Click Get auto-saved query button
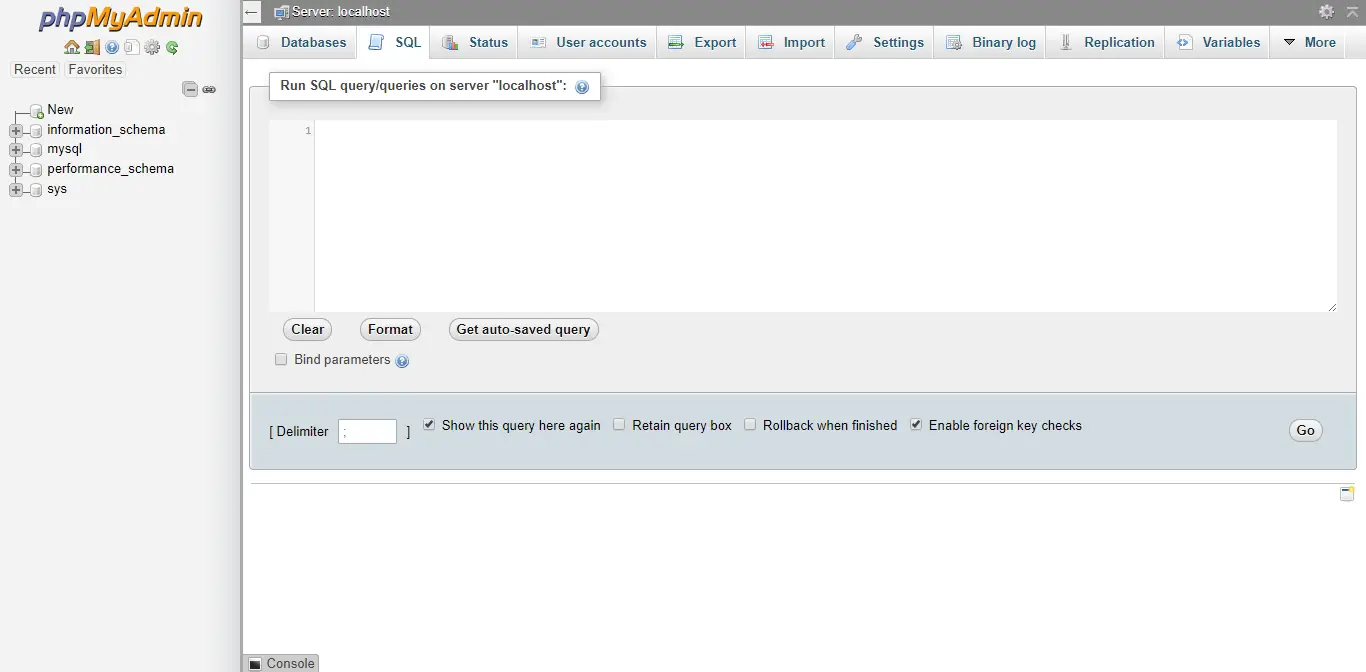Viewport: 1366px width, 672px height. point(523,330)
